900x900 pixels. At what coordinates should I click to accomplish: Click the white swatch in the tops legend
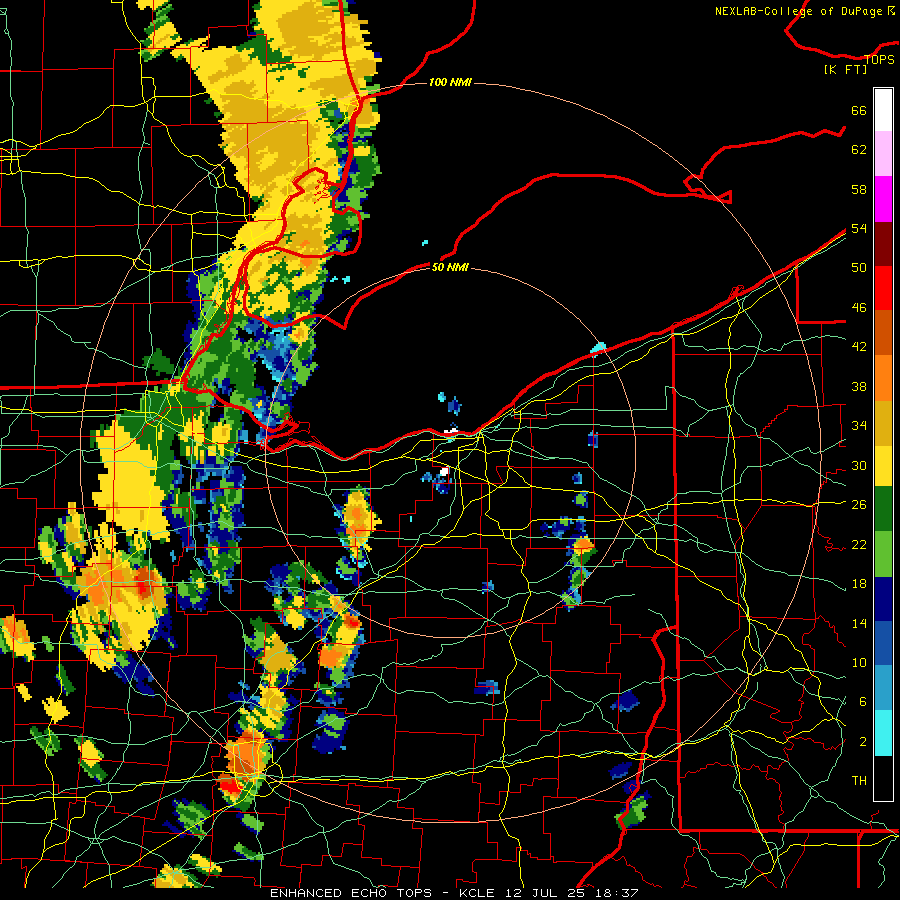pos(883,110)
